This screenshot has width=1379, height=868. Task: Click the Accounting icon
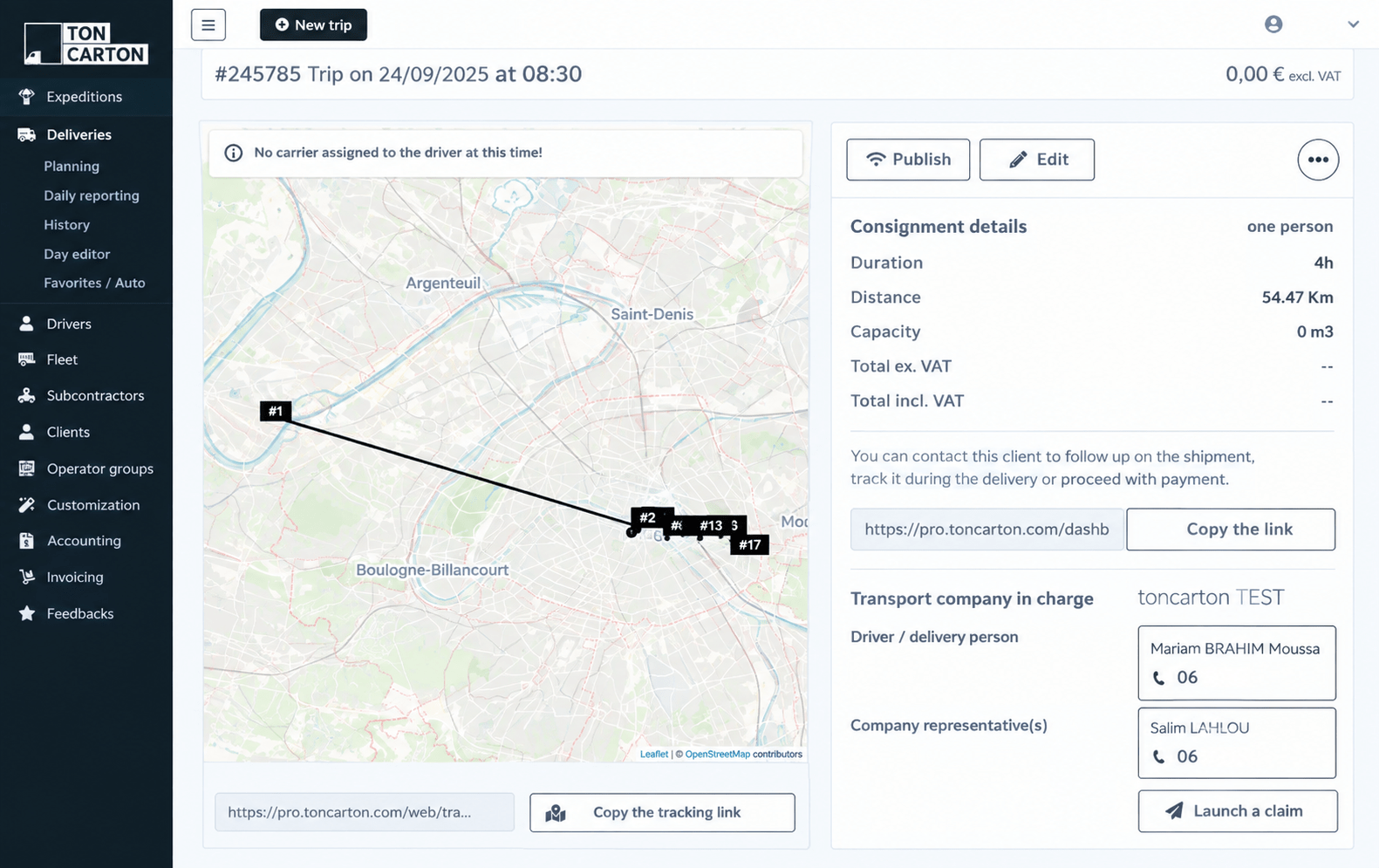tap(26, 541)
